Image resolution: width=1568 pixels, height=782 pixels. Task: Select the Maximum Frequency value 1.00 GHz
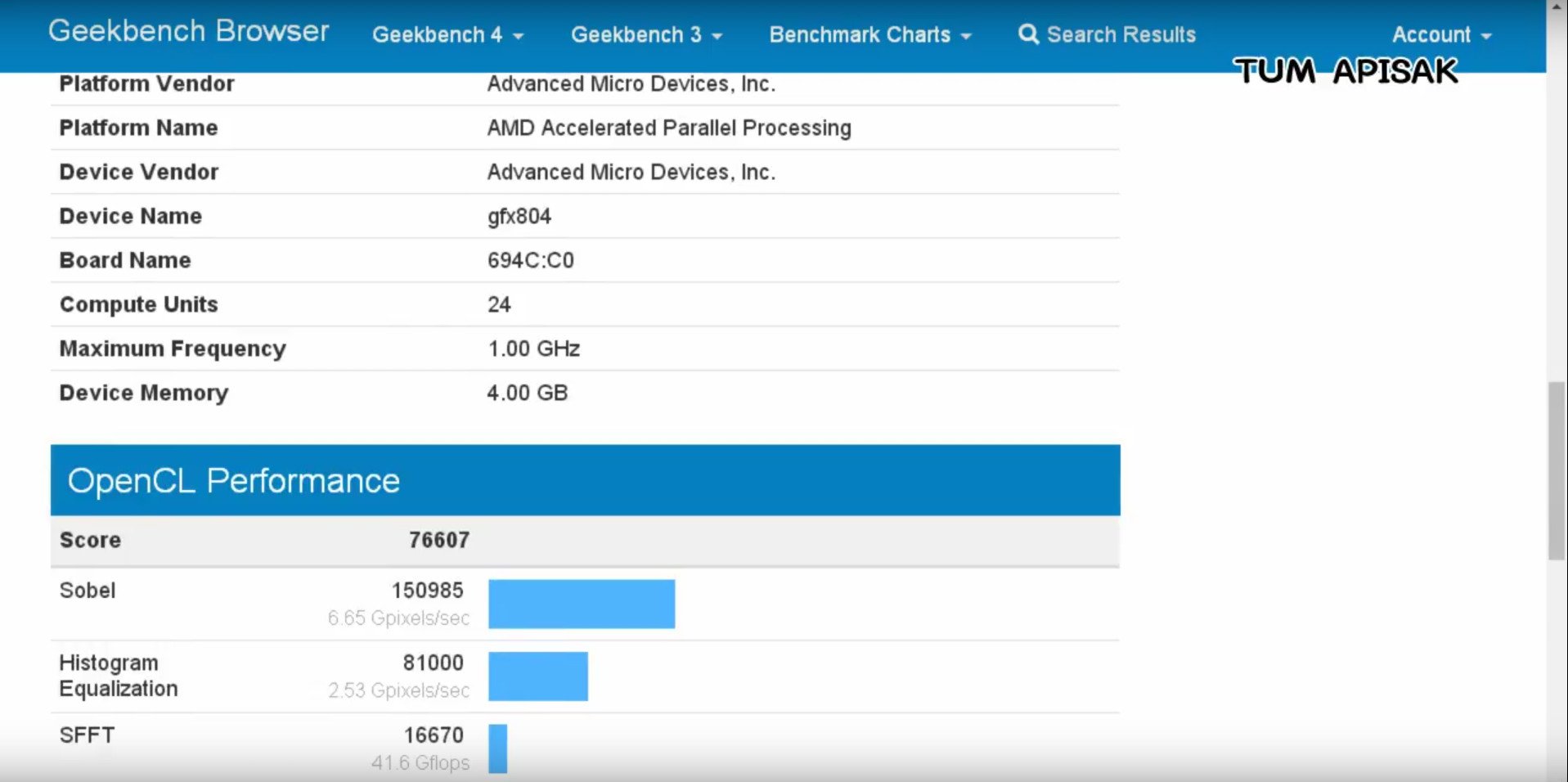534,348
